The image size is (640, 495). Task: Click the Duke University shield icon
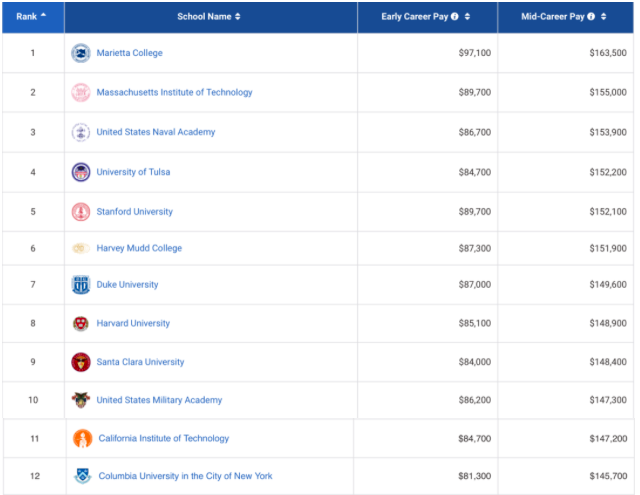coord(81,284)
